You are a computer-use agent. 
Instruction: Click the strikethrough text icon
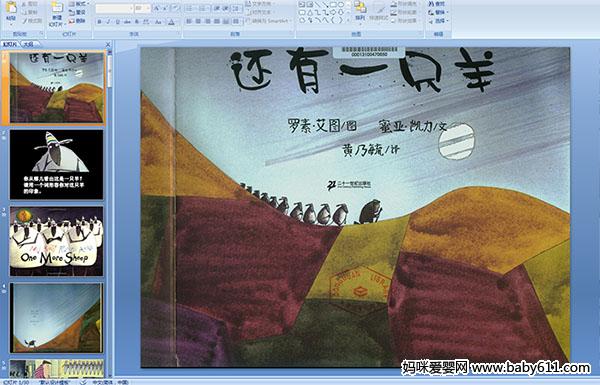click(127, 22)
